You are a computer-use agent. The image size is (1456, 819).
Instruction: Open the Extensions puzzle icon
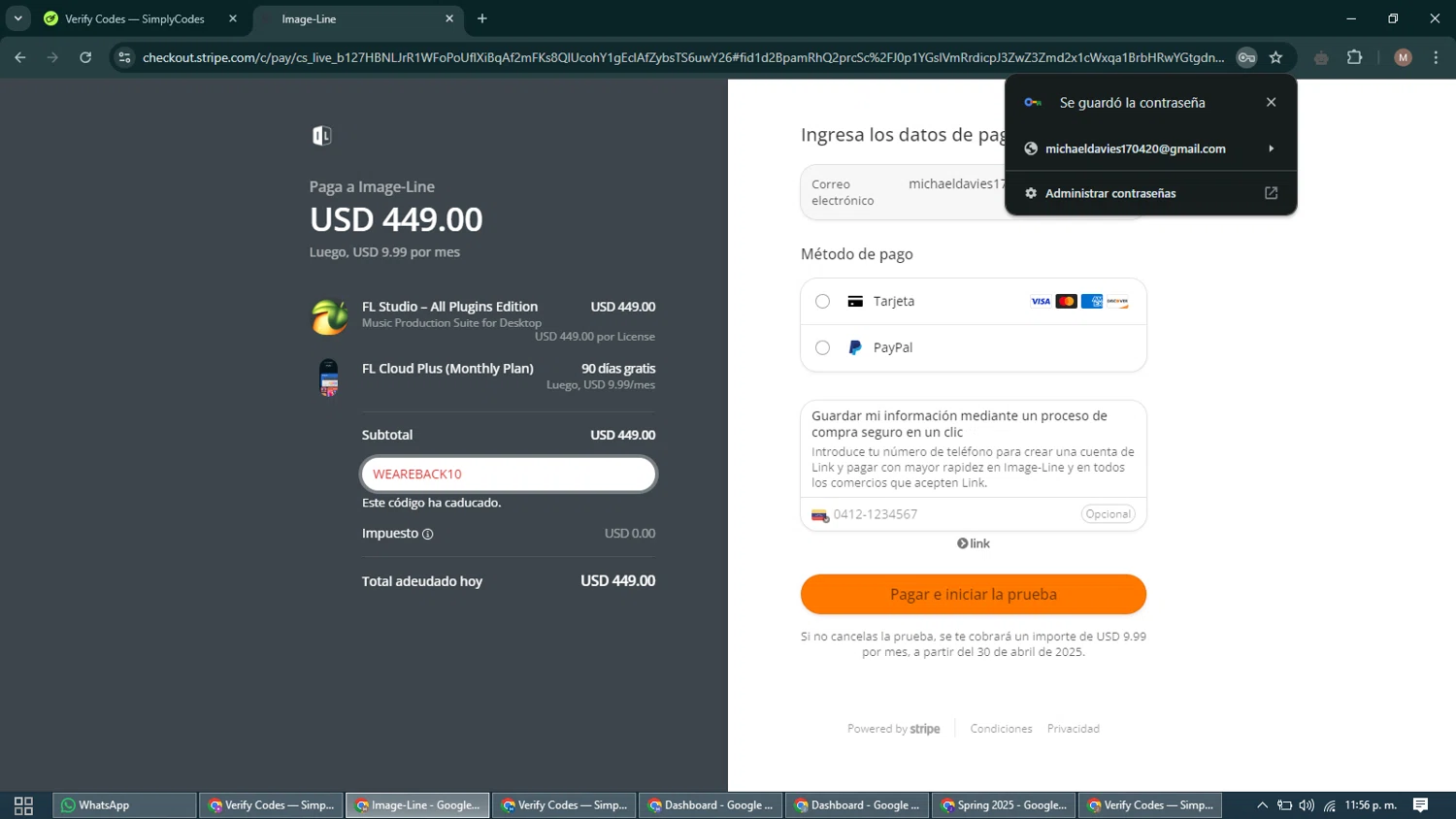coord(1355,57)
